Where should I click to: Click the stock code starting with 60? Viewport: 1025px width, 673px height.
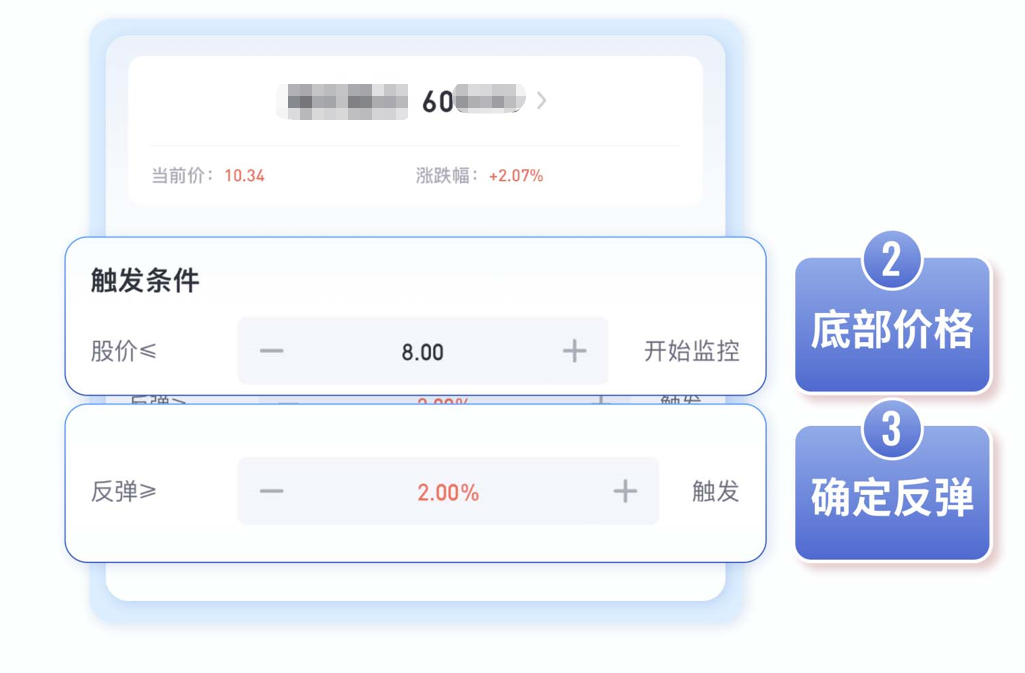[473, 101]
